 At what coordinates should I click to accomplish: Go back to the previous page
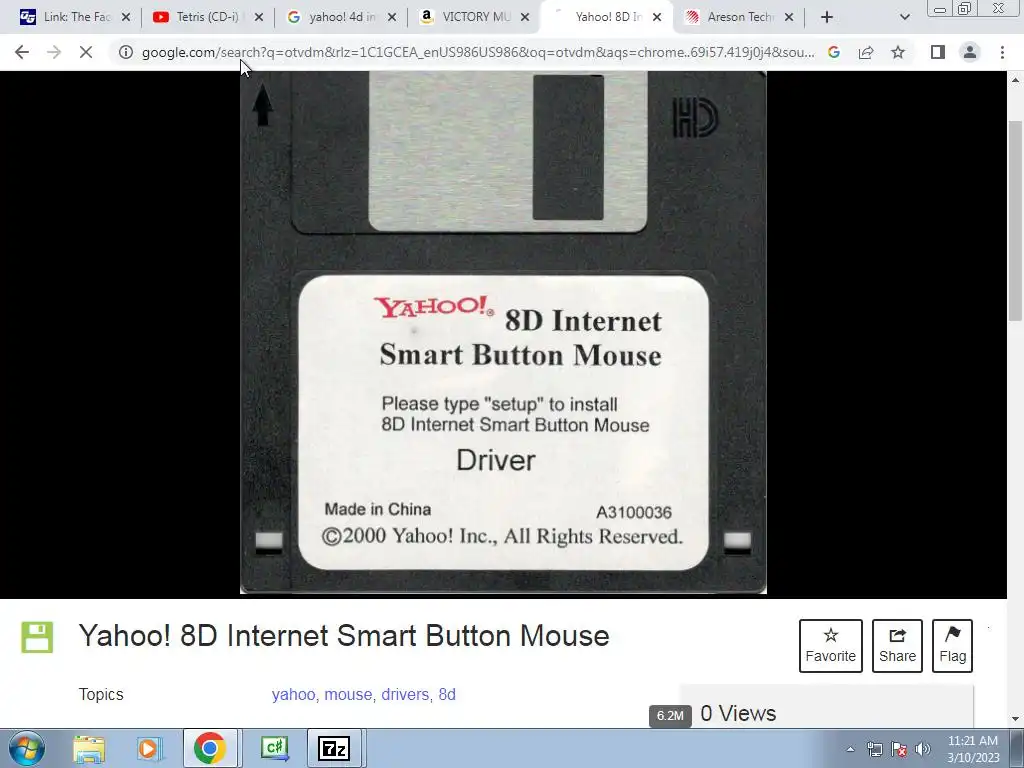pos(22,52)
